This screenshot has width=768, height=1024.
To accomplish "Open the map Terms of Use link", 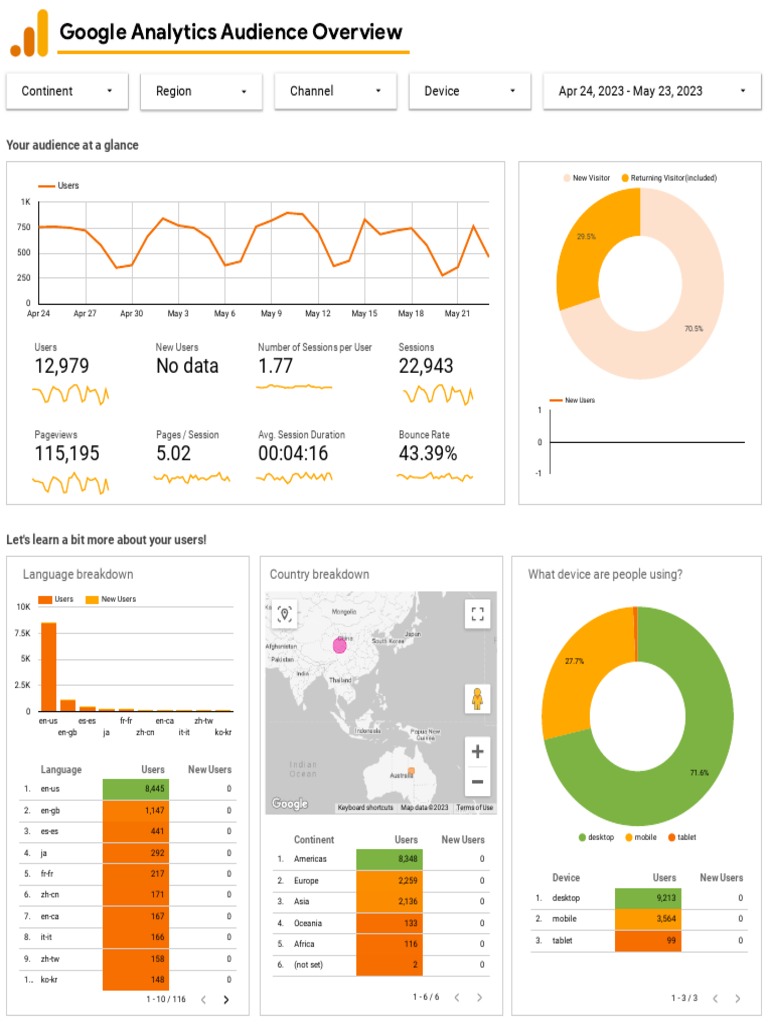I will (475, 808).
